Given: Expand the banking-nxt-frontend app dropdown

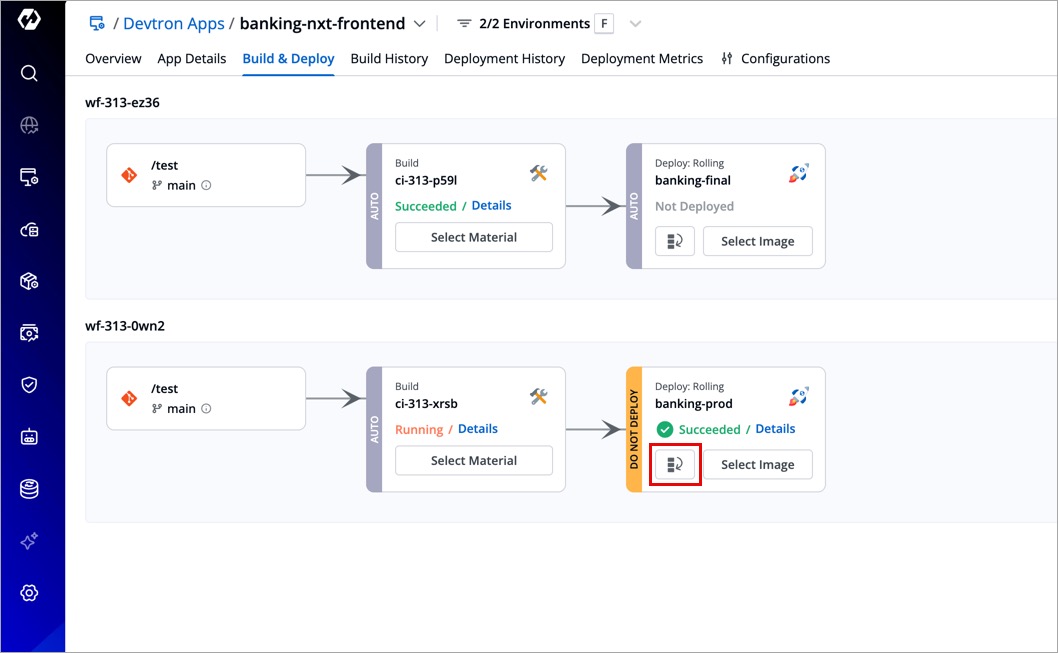Looking at the screenshot, I should coord(419,24).
